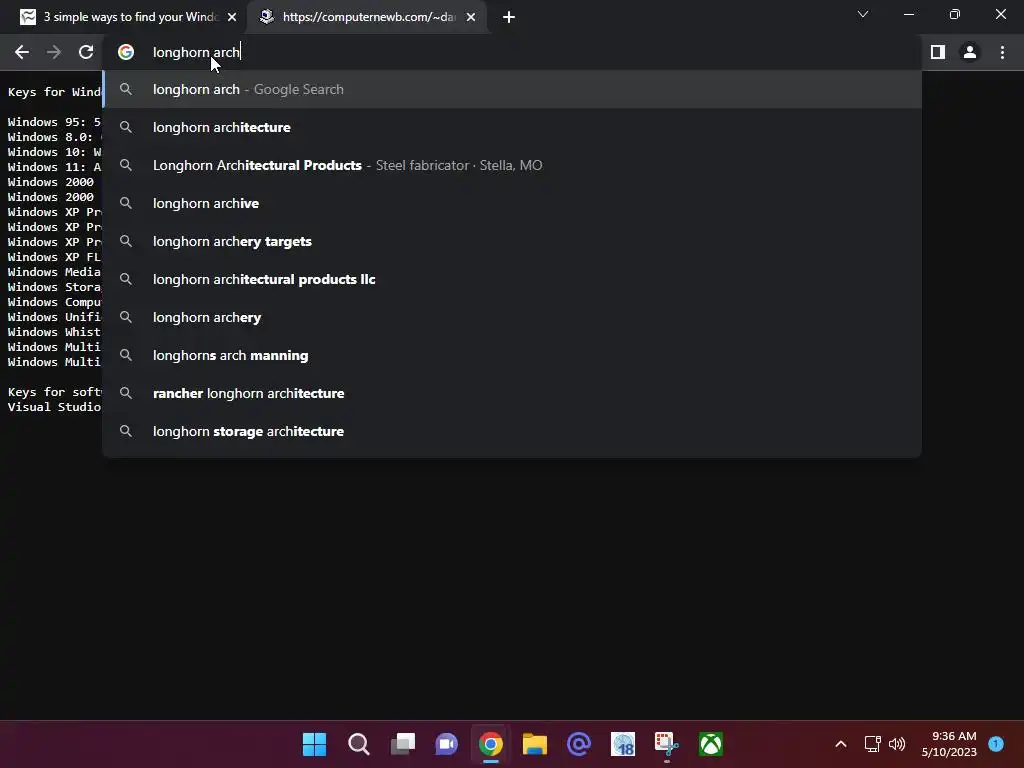Choose the 'longhorn architecture' suggestion
1024x768 pixels.
(512, 127)
